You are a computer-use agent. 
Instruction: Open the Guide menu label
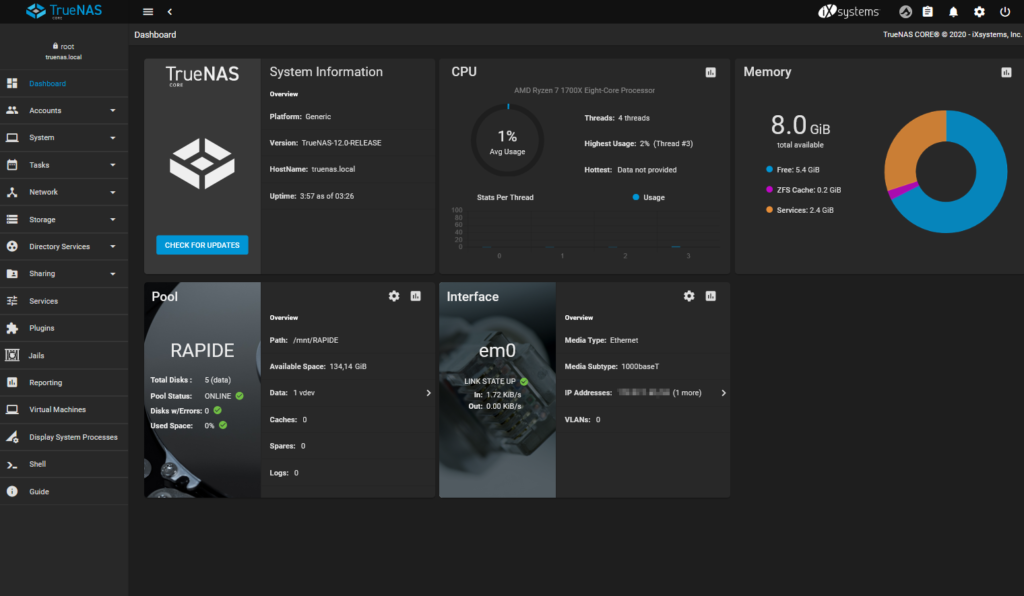click(39, 492)
